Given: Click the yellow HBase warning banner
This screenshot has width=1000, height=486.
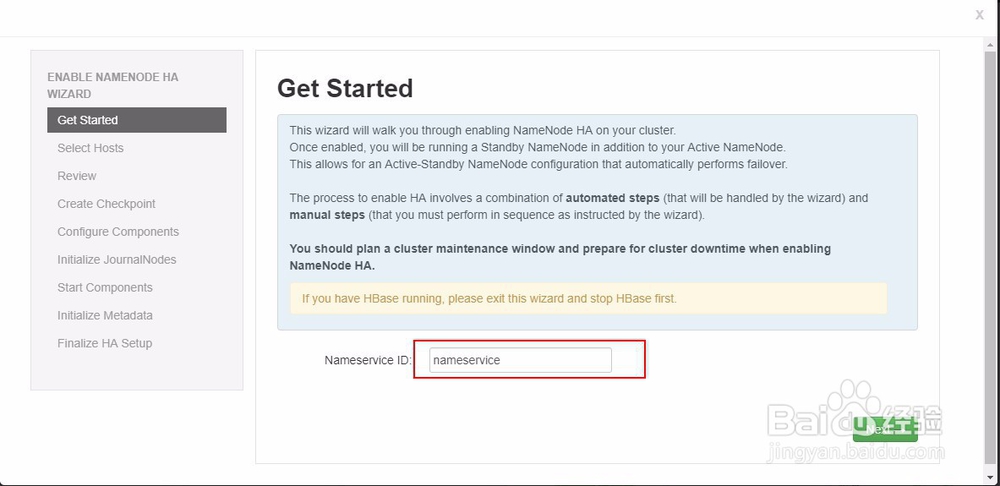Looking at the screenshot, I should pos(588,298).
